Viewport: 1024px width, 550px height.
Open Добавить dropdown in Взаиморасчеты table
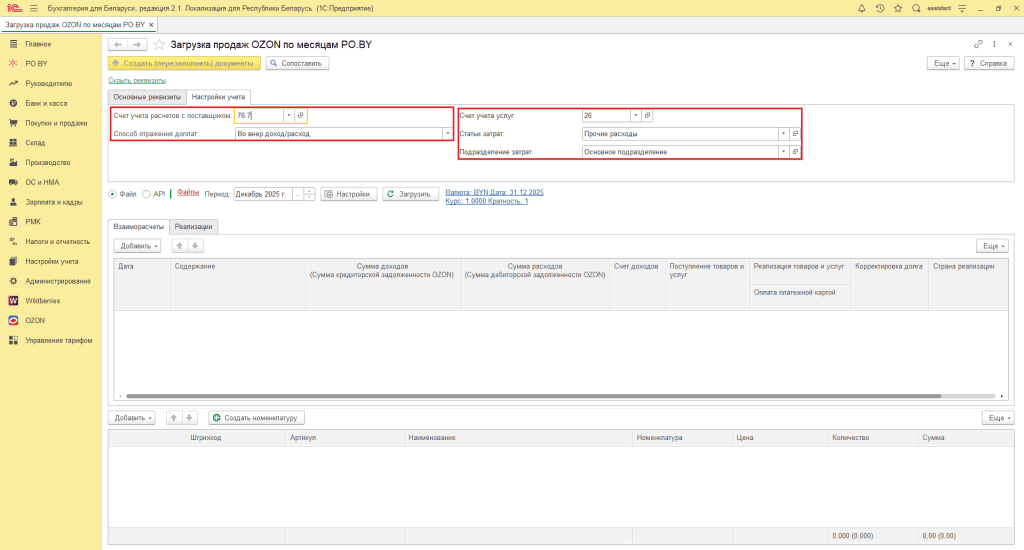tap(137, 246)
